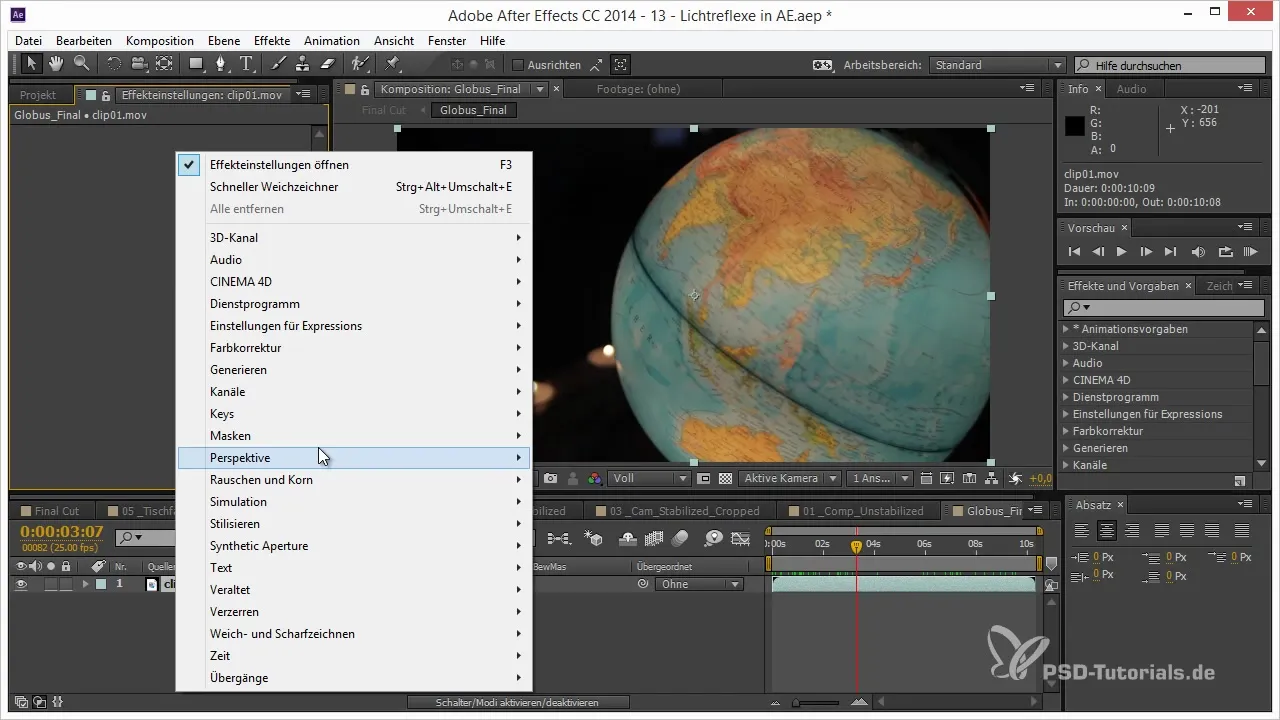Screen dimensions: 1280x720
Task: Select the Pan Behind anchor point tool
Action: click(164, 64)
